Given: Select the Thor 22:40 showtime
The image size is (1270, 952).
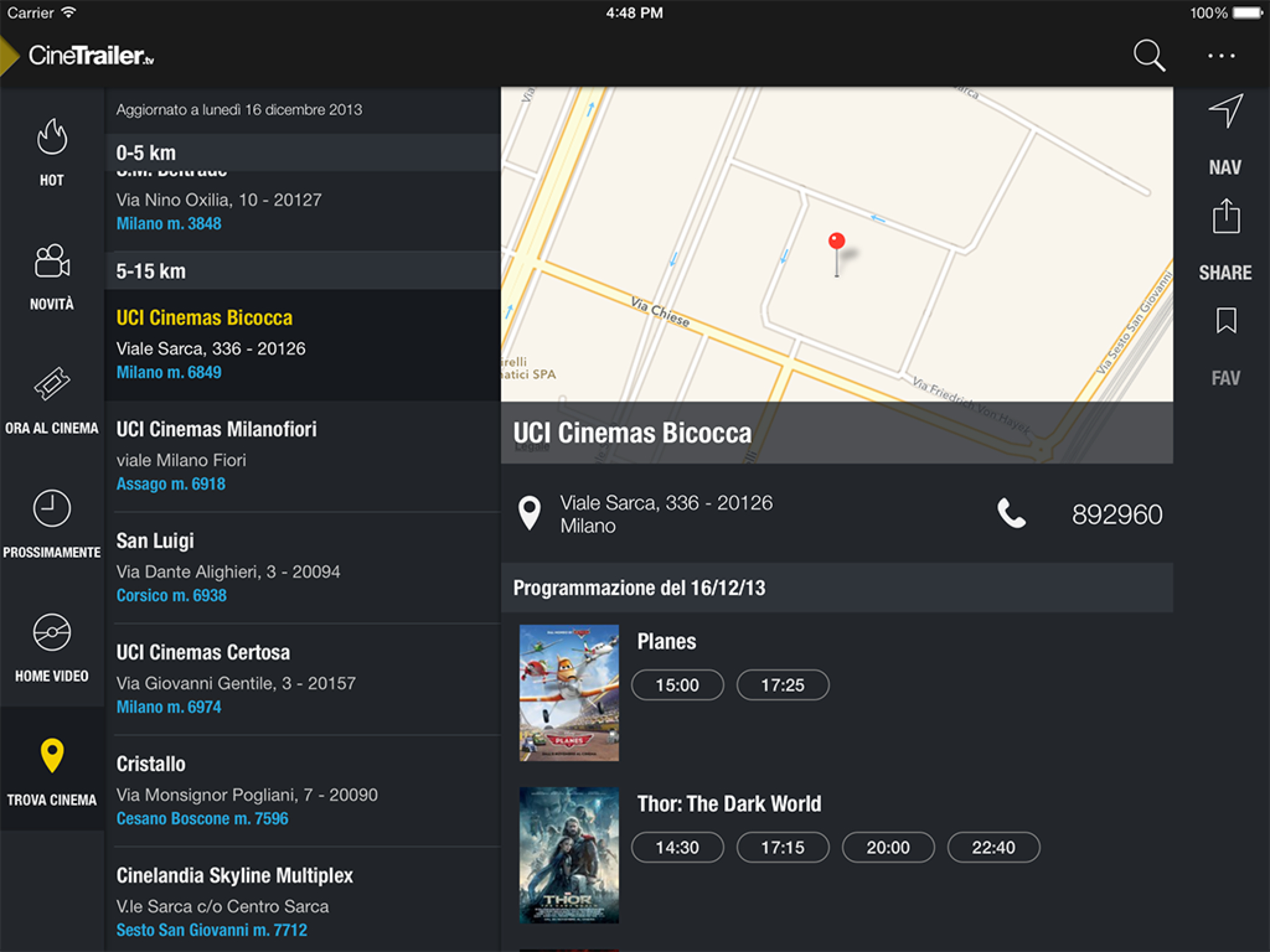Looking at the screenshot, I should tap(993, 847).
